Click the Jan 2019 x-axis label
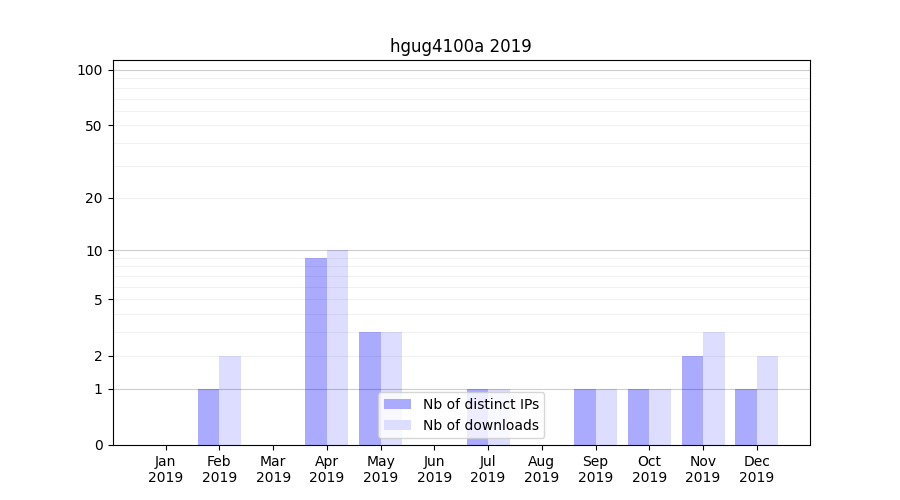The image size is (900, 500). click(x=166, y=469)
